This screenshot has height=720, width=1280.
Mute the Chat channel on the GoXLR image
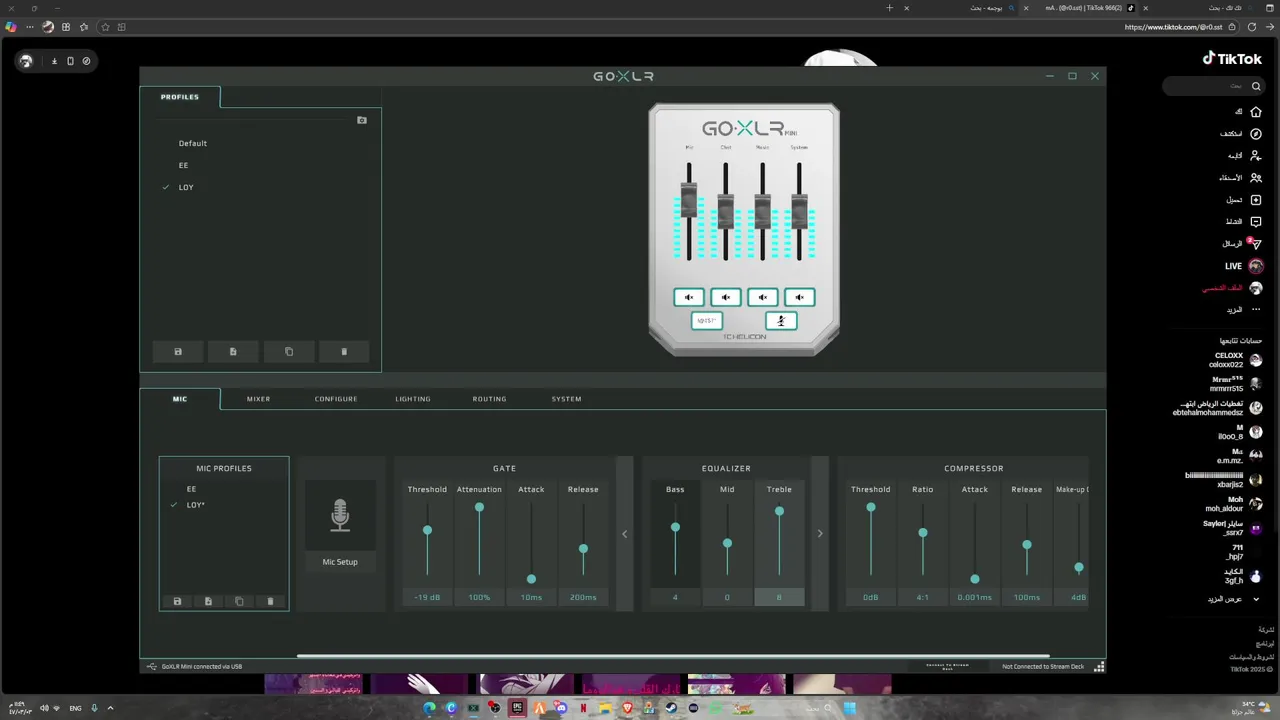coord(726,297)
